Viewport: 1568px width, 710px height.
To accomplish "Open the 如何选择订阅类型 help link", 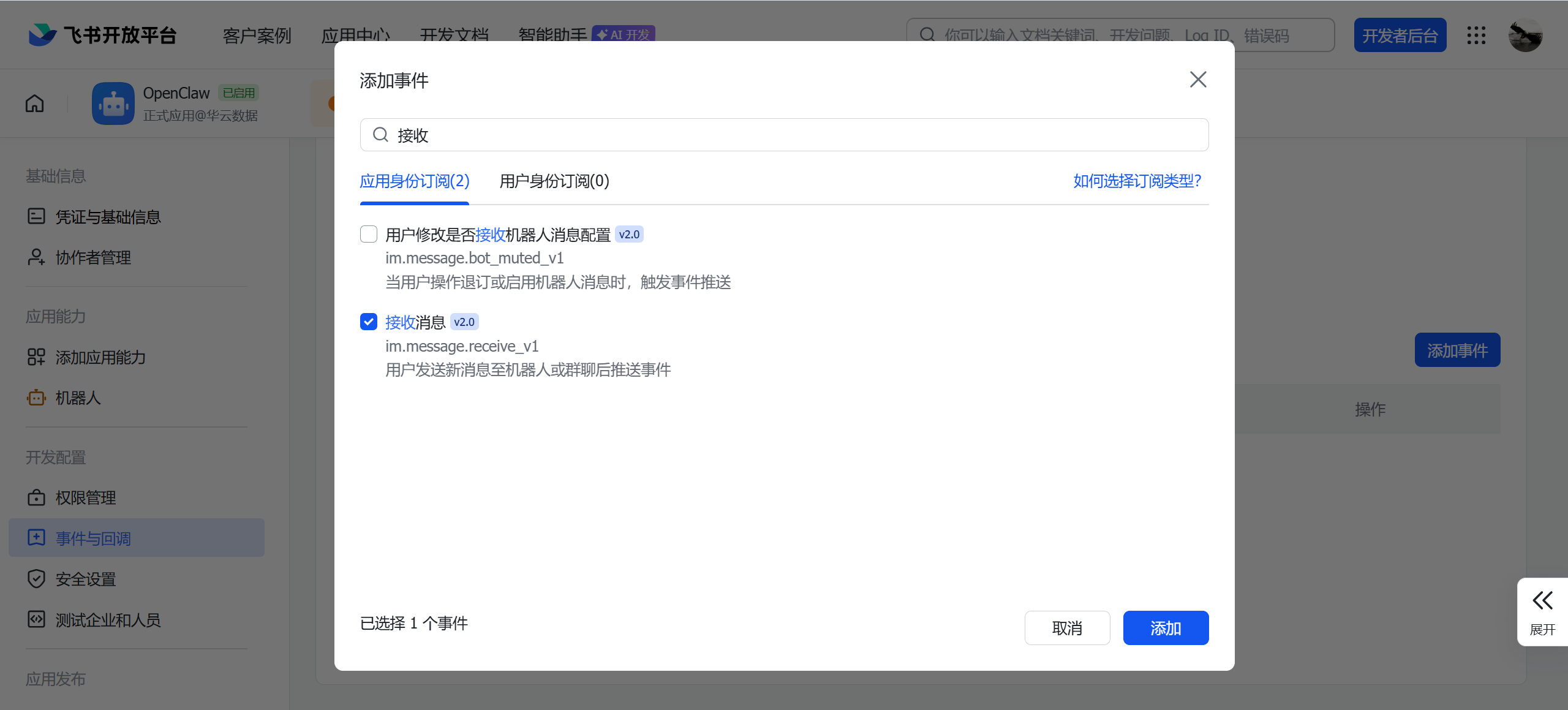I will coord(1136,181).
